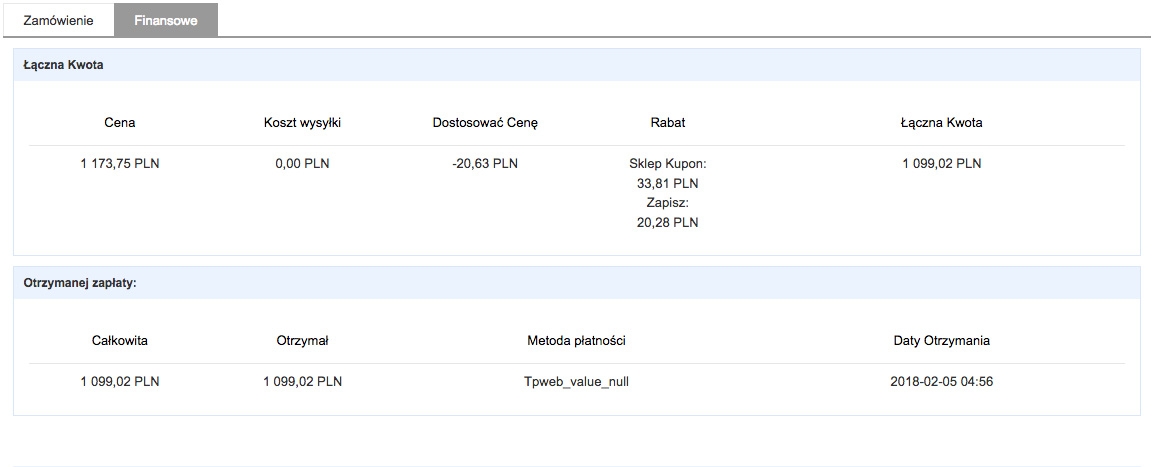This screenshot has width=1152, height=467.
Task: Select the 33,81 PLN coupon amount
Action: [x=667, y=184]
